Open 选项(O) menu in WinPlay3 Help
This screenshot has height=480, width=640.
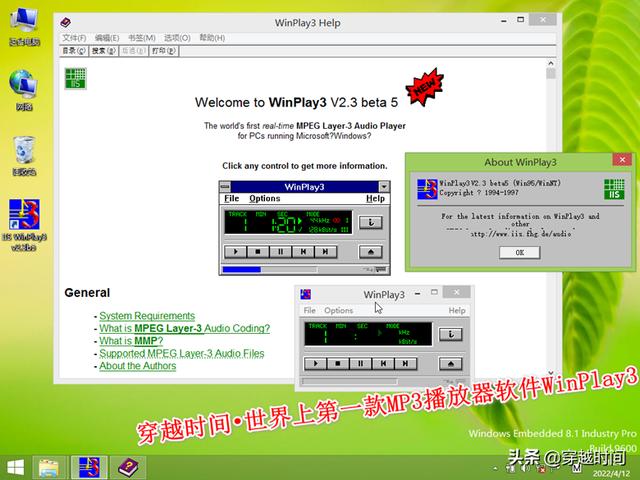pyautogui.click(x=177, y=38)
